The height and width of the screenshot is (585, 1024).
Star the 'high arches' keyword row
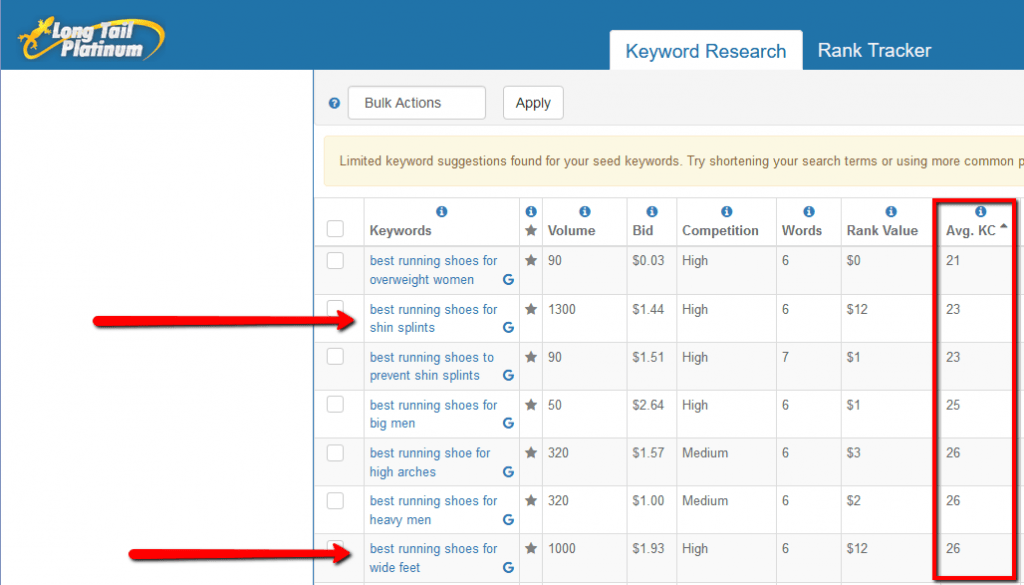[531, 452]
